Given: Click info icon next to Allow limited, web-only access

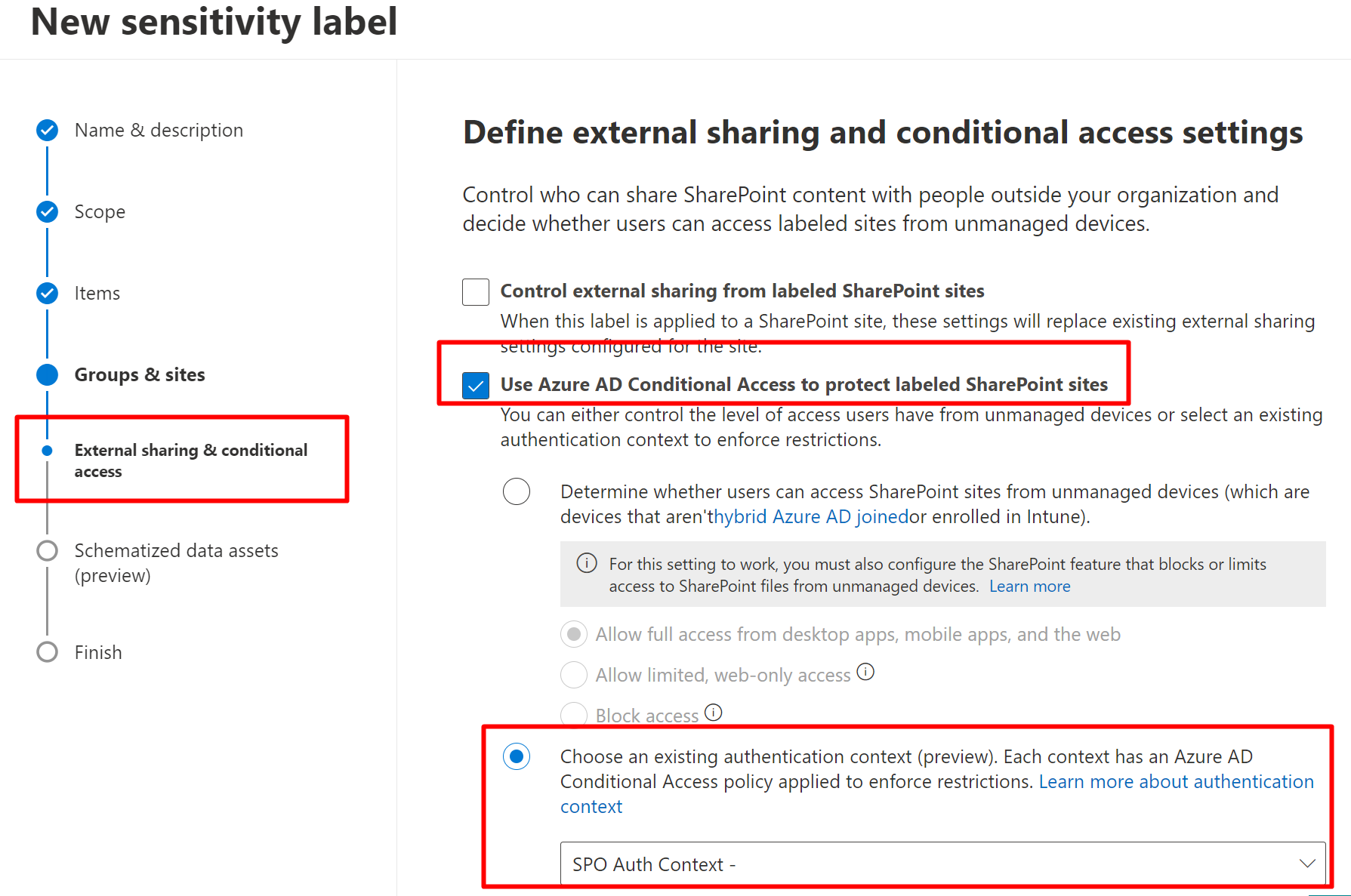Looking at the screenshot, I should pyautogui.click(x=865, y=672).
